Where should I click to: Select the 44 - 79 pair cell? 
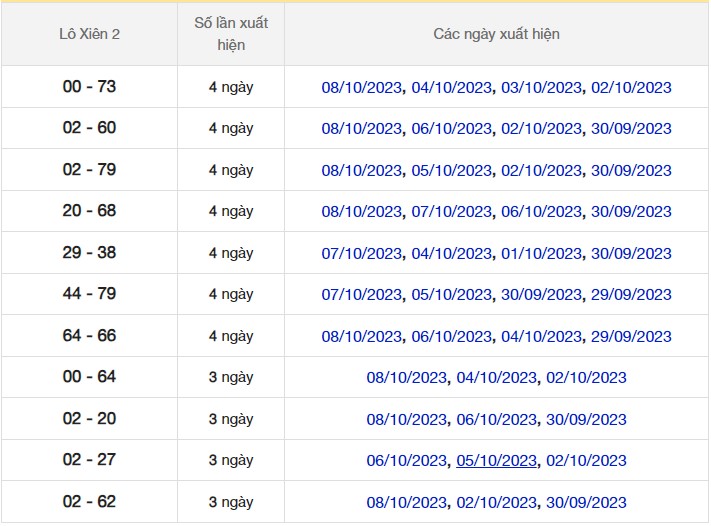pos(89,294)
